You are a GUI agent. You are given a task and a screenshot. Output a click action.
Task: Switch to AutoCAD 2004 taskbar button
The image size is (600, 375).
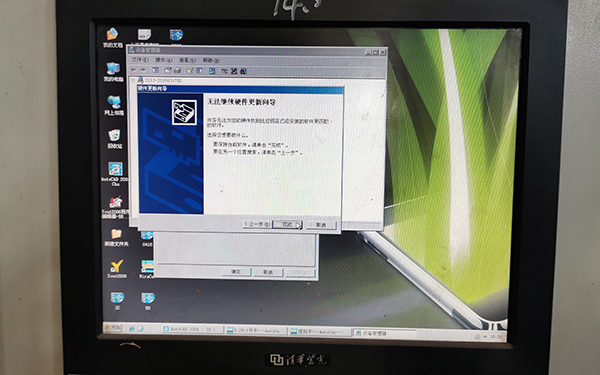tap(192, 329)
